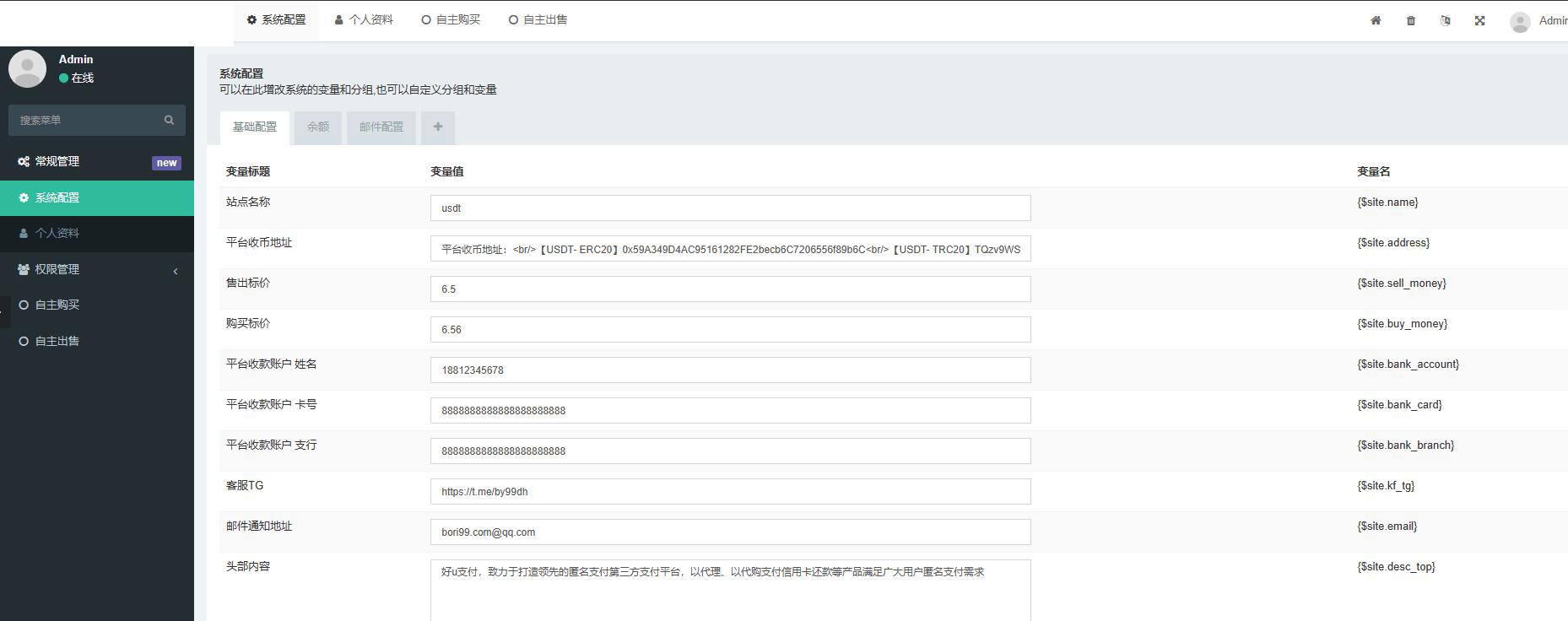This screenshot has width=1568, height=621.
Task: Click the 站点名称 input field
Action: [730, 208]
